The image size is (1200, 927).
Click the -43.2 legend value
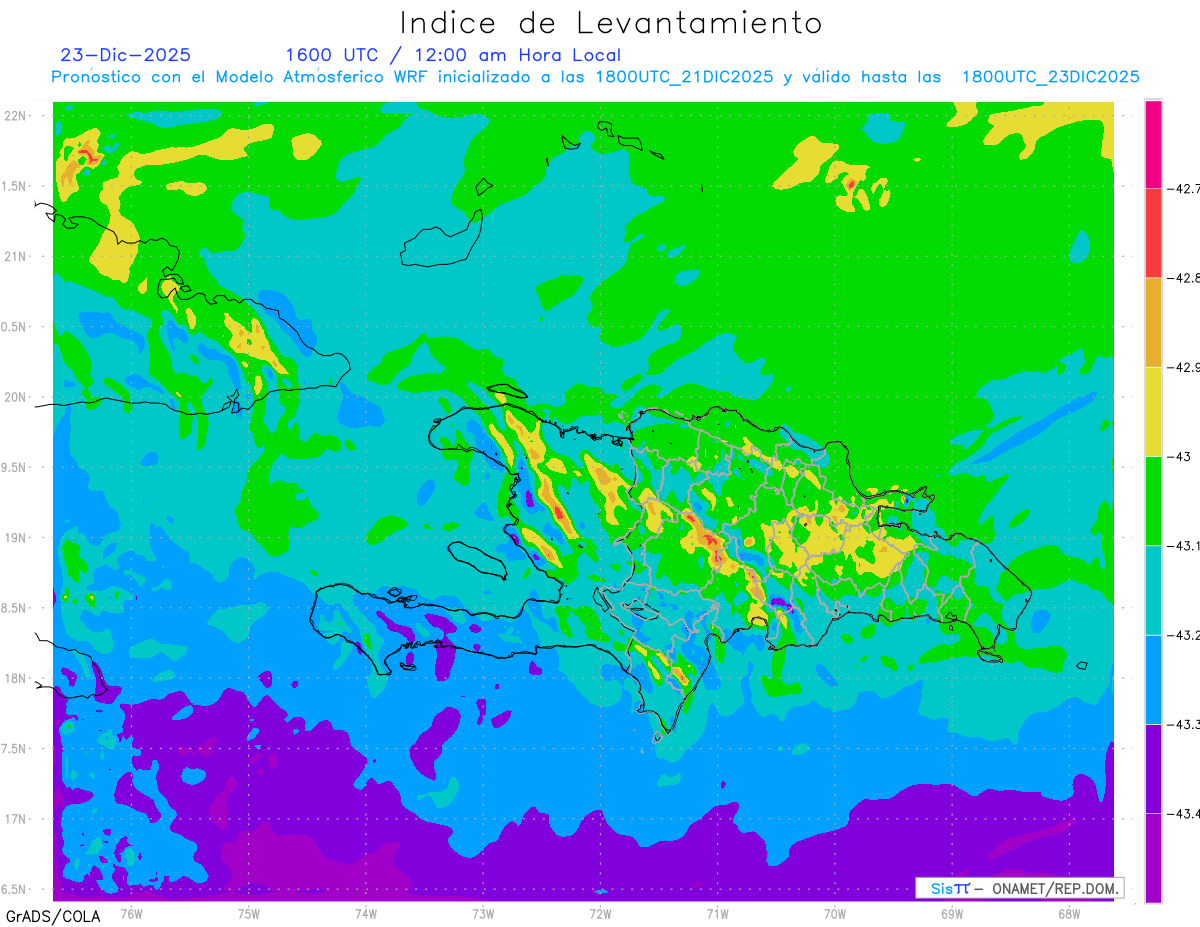(1183, 635)
